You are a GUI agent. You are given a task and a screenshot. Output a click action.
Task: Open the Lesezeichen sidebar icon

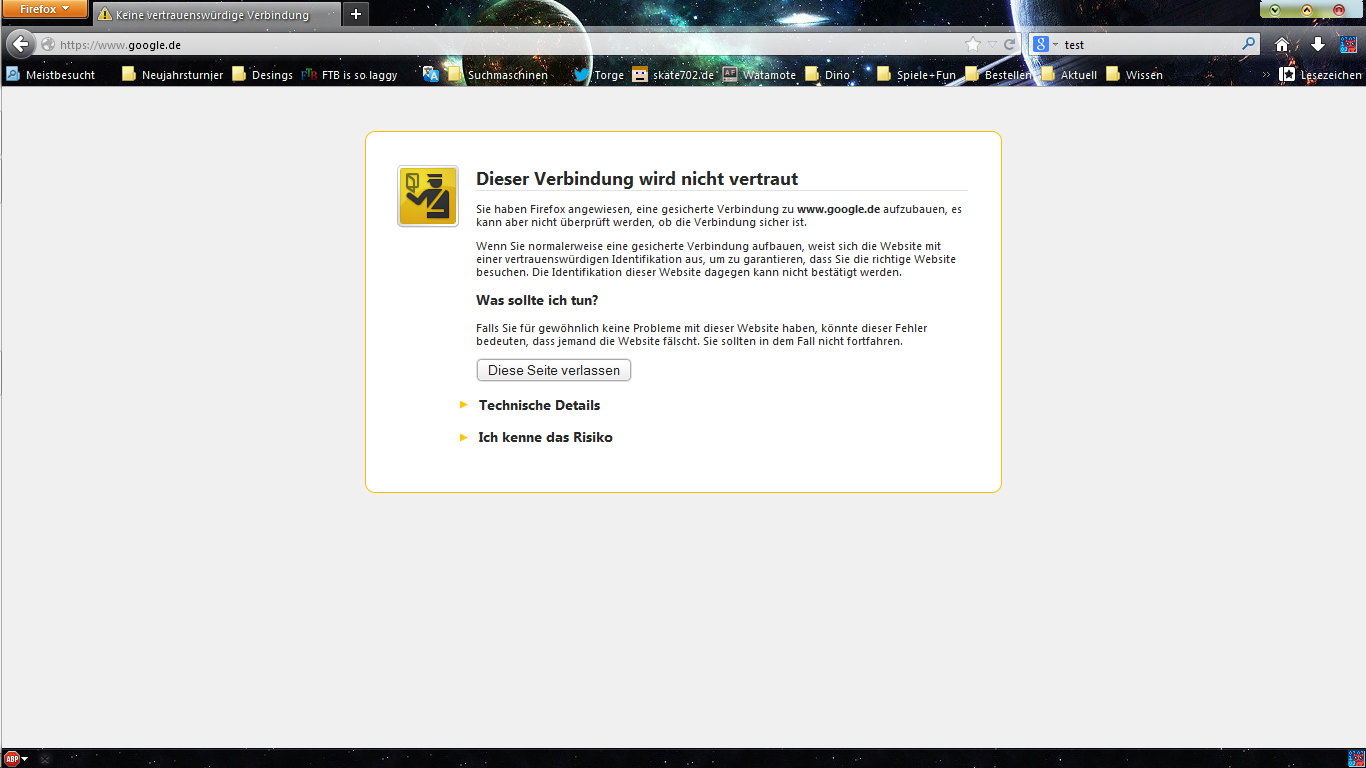click(x=1286, y=74)
